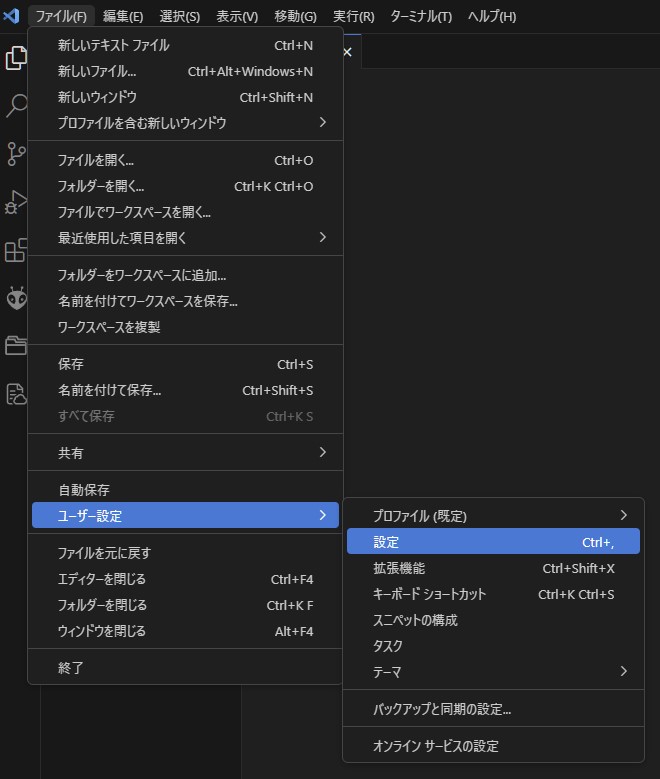Open the folder-shaped sidebar icon
The width and height of the screenshot is (660, 779).
point(16,345)
